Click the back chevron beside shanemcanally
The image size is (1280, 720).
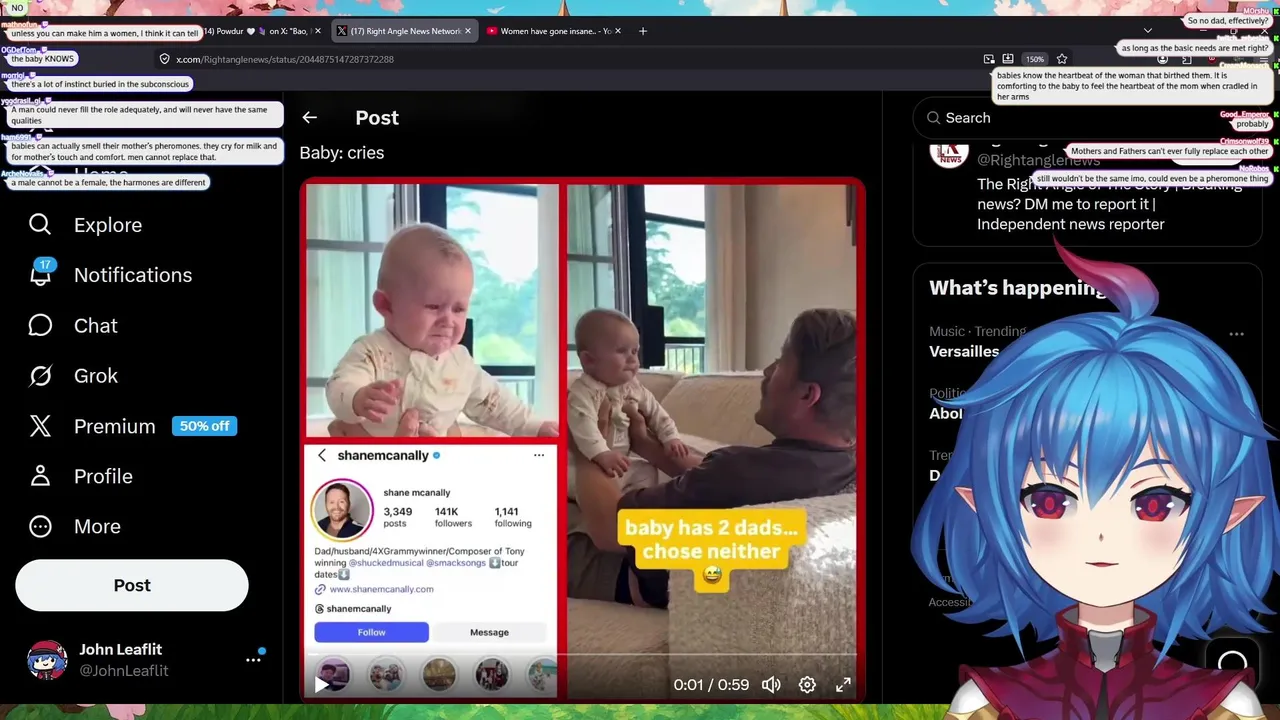point(322,455)
